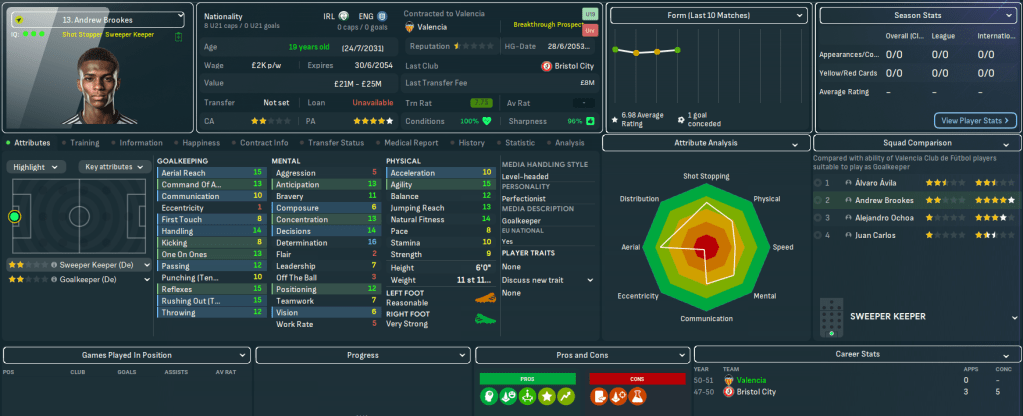Image resolution: width=1023 pixels, height=416 pixels.
Task: Click the first green pros icon
Action: (491, 398)
